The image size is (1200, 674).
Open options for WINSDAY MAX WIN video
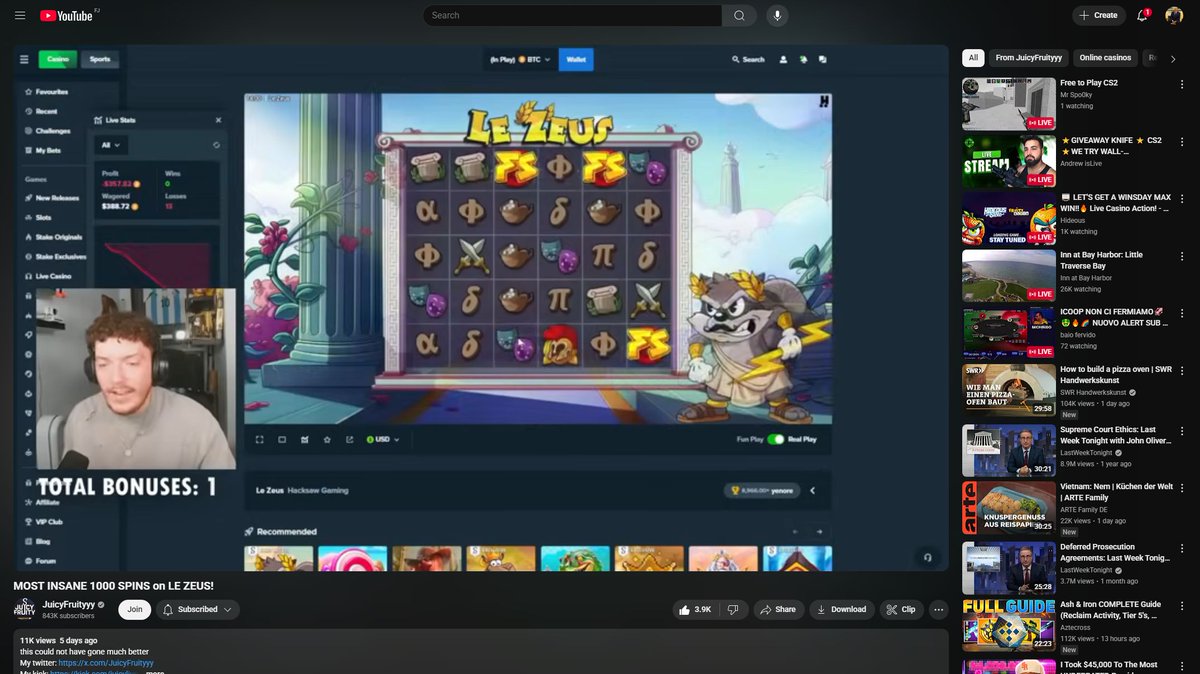1183,199
